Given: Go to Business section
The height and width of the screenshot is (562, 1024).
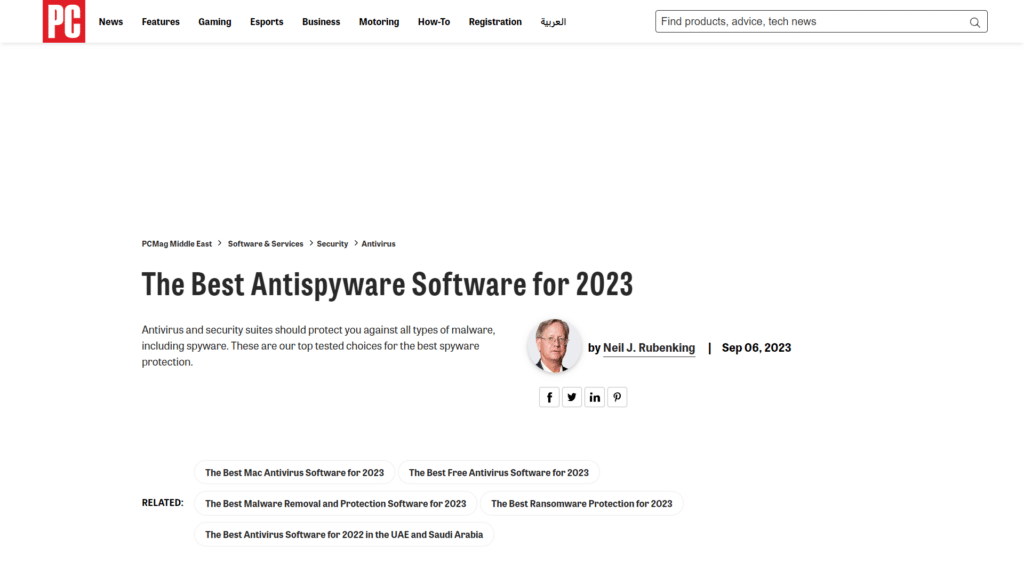Looking at the screenshot, I should click(x=321, y=22).
